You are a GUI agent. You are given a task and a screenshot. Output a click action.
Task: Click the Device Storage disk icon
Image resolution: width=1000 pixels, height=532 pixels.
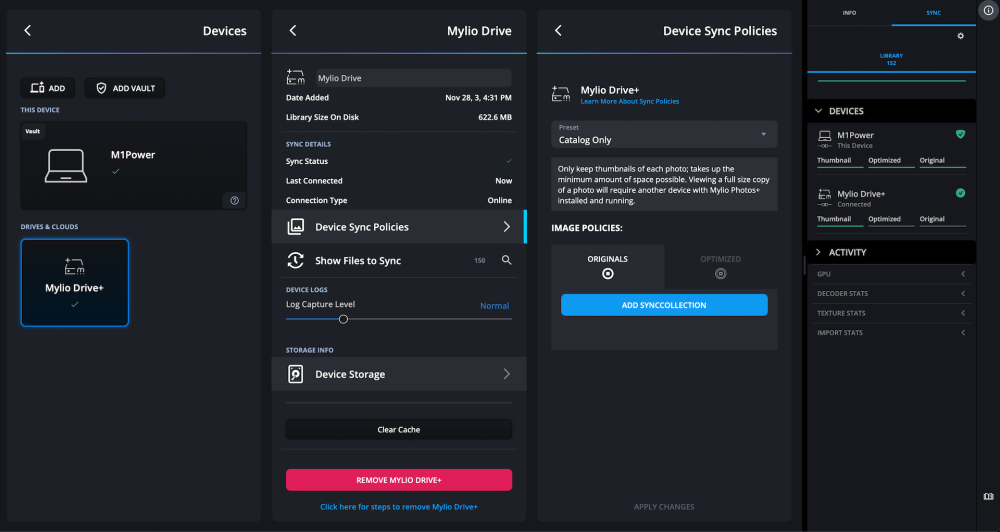pyautogui.click(x=295, y=374)
